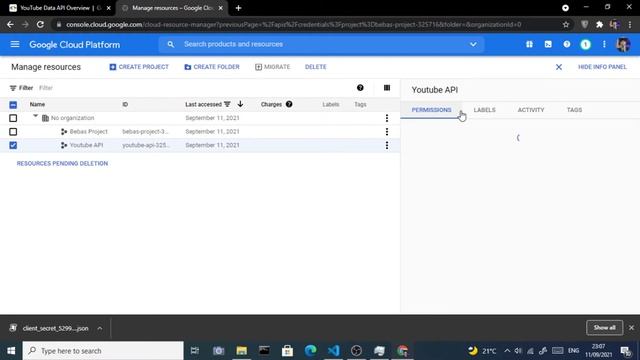Viewport: 640px width, 360px height.
Task: Open actions menu for Bebas Project row
Action: click(387, 132)
